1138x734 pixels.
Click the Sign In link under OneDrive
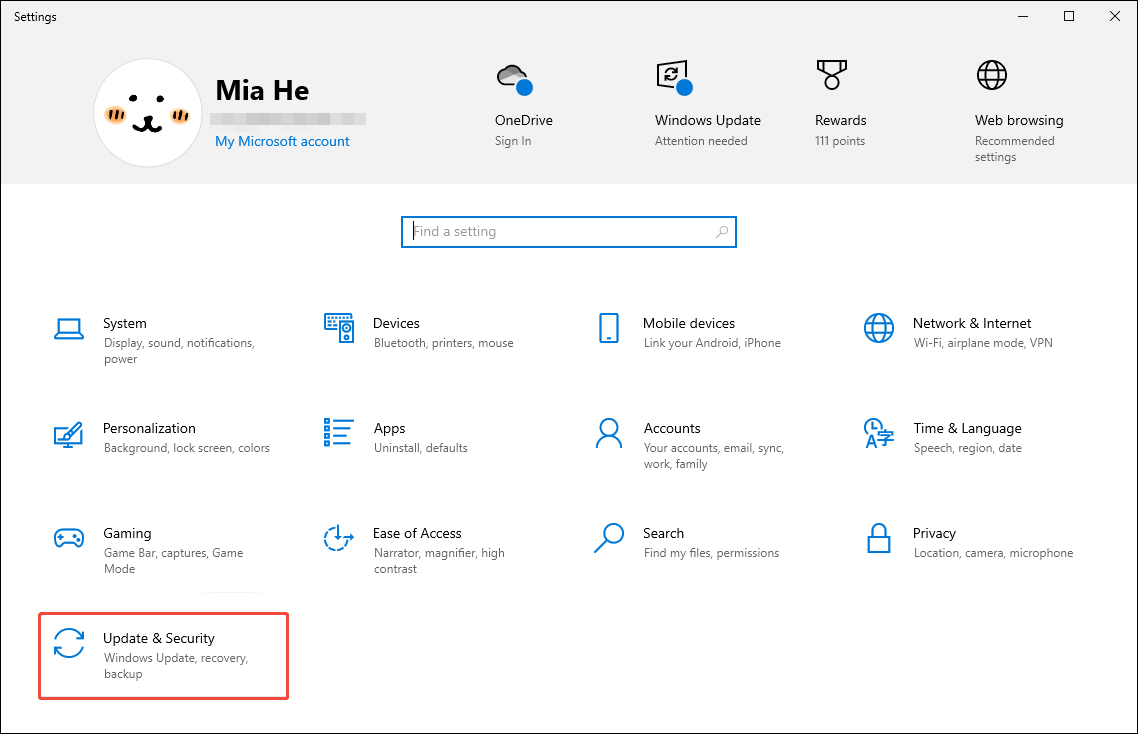(x=512, y=141)
